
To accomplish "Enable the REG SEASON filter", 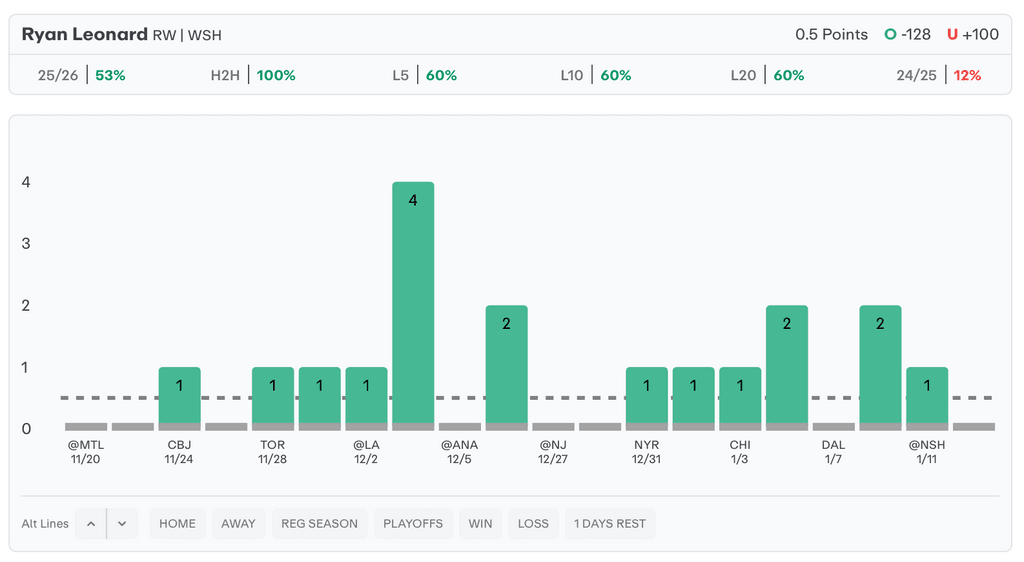I will point(319,523).
